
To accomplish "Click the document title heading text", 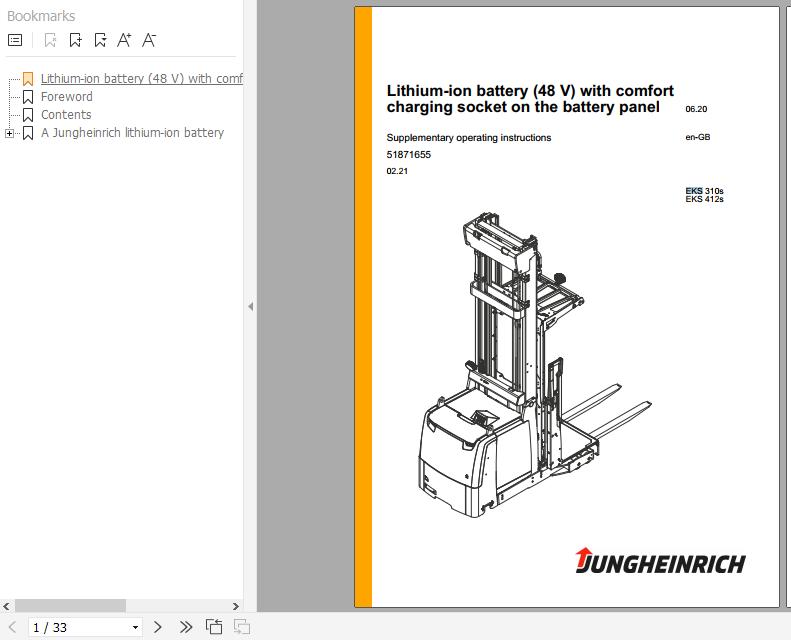I will click(x=530, y=99).
